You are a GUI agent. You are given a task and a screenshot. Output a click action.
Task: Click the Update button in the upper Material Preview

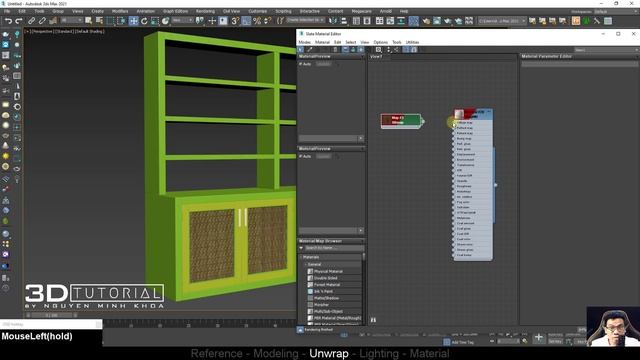[324, 64]
